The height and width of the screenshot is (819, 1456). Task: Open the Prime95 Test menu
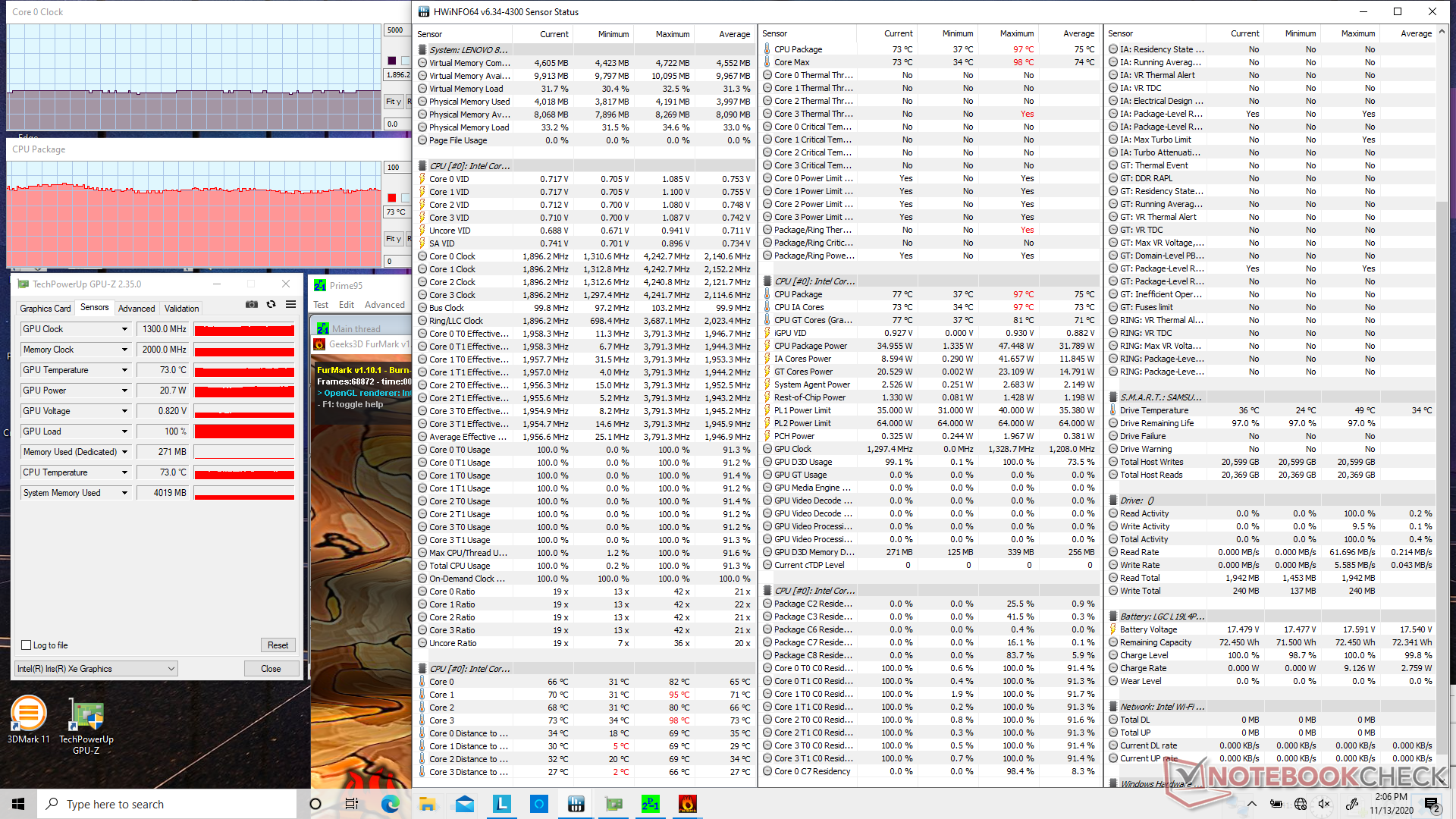point(321,305)
